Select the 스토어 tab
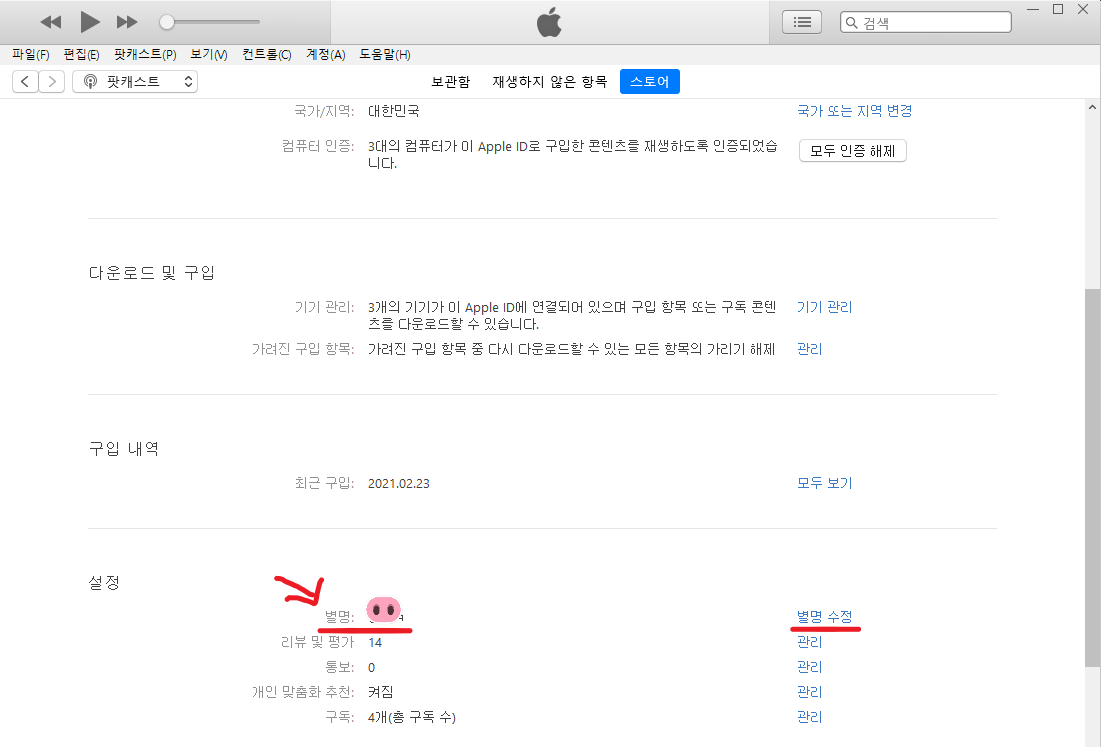Viewport: 1101px width, 747px height. (x=650, y=81)
